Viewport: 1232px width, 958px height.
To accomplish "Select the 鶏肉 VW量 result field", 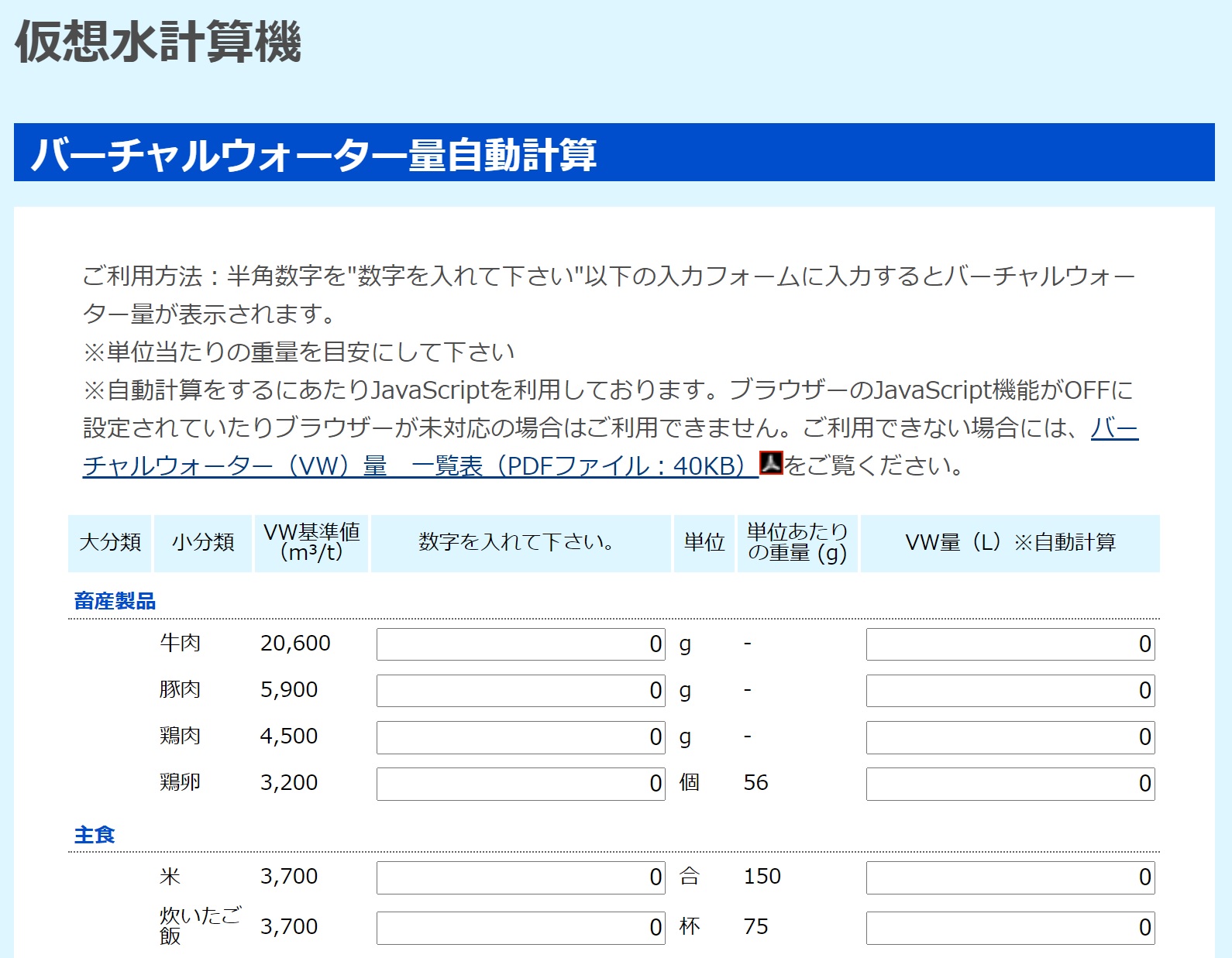I will click(1010, 737).
